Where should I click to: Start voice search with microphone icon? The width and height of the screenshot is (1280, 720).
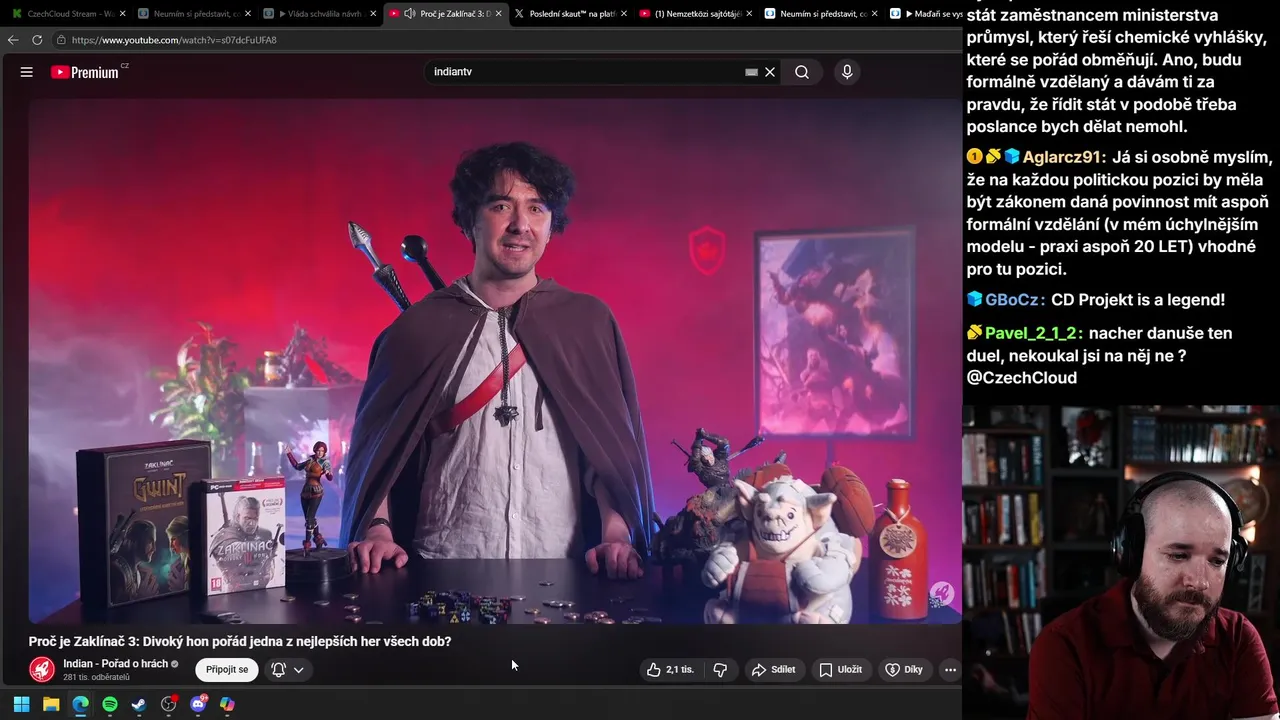[847, 72]
